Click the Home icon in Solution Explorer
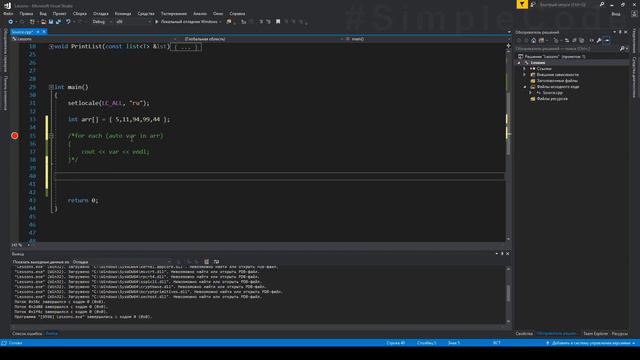 coord(533,40)
